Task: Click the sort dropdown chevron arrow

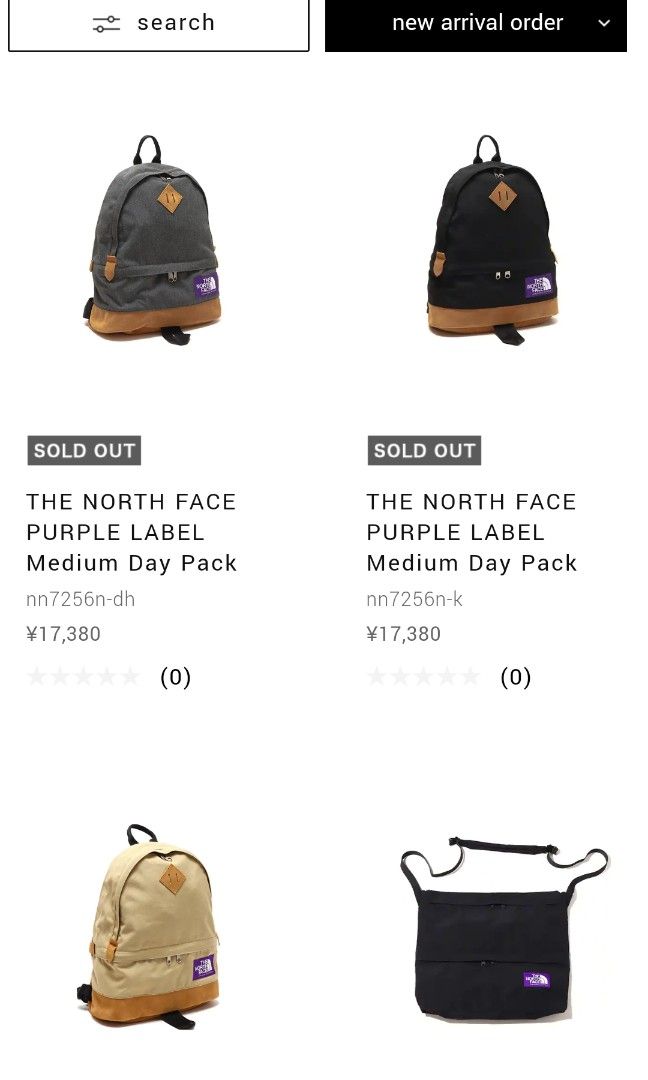Action: (604, 23)
